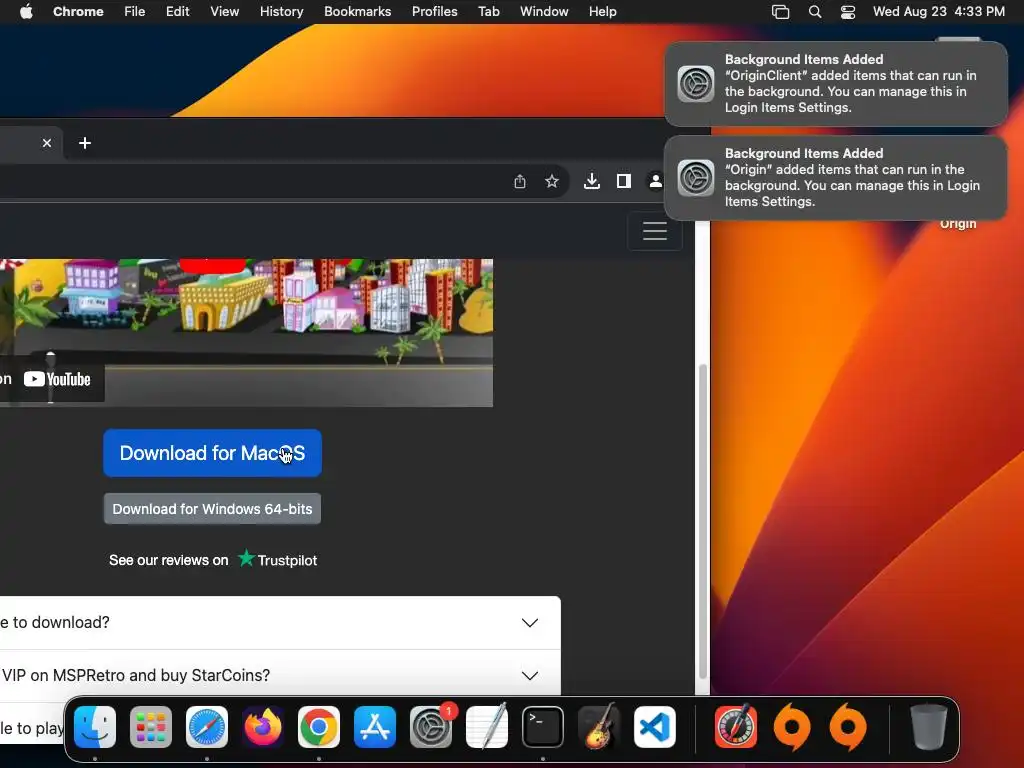
Task: Open the hamburger navigation menu
Action: pos(654,231)
